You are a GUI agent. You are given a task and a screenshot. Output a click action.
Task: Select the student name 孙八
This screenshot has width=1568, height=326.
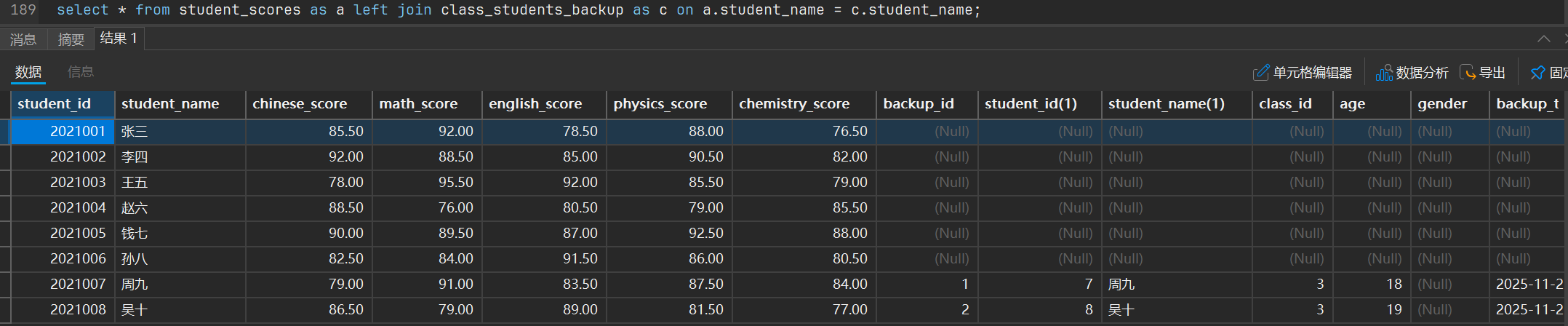pos(180,259)
